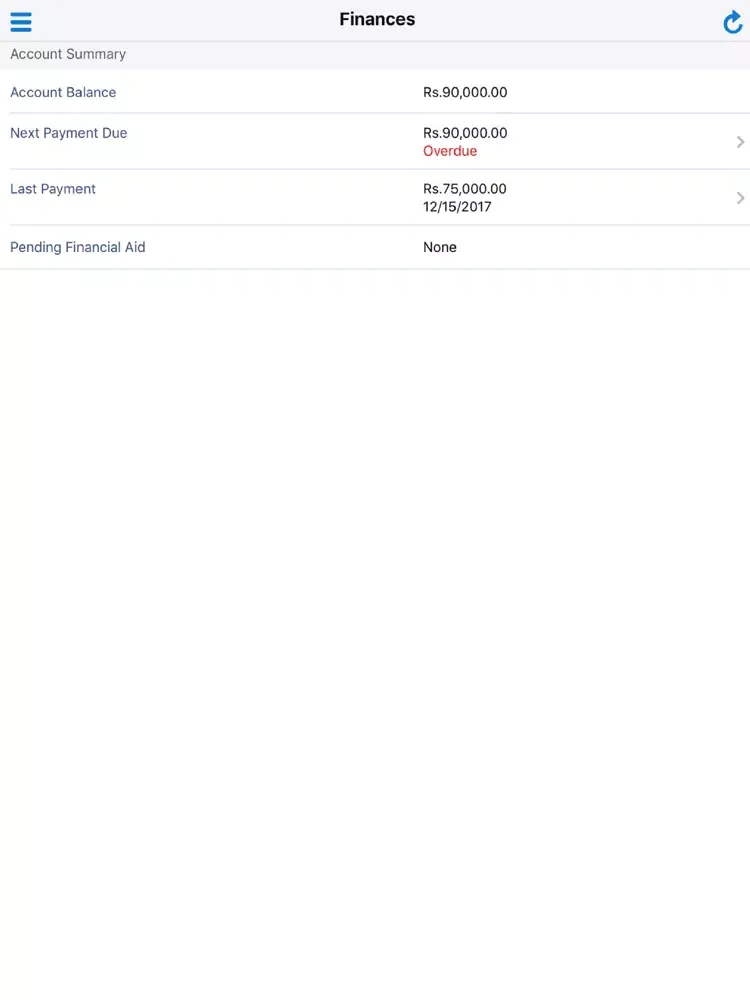Select the 12/15/2017 payment date

click(x=457, y=207)
